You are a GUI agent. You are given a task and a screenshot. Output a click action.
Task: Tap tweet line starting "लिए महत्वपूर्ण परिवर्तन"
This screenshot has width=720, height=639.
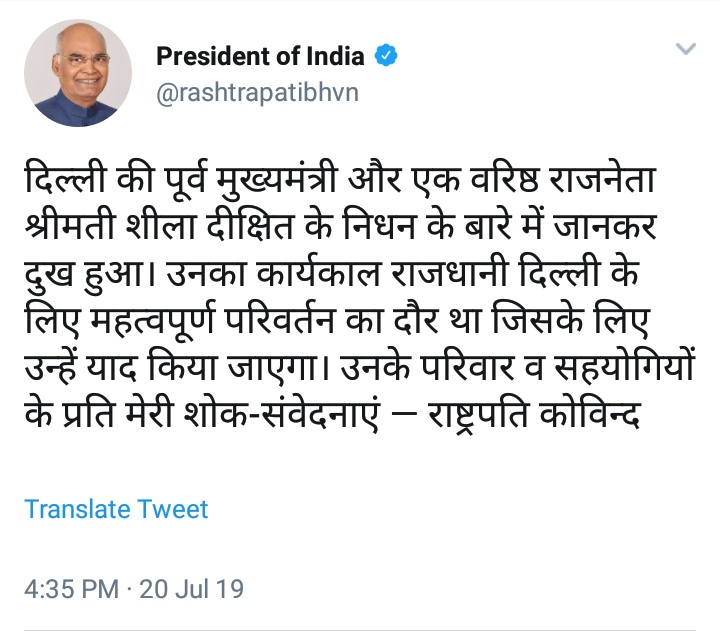(x=338, y=322)
